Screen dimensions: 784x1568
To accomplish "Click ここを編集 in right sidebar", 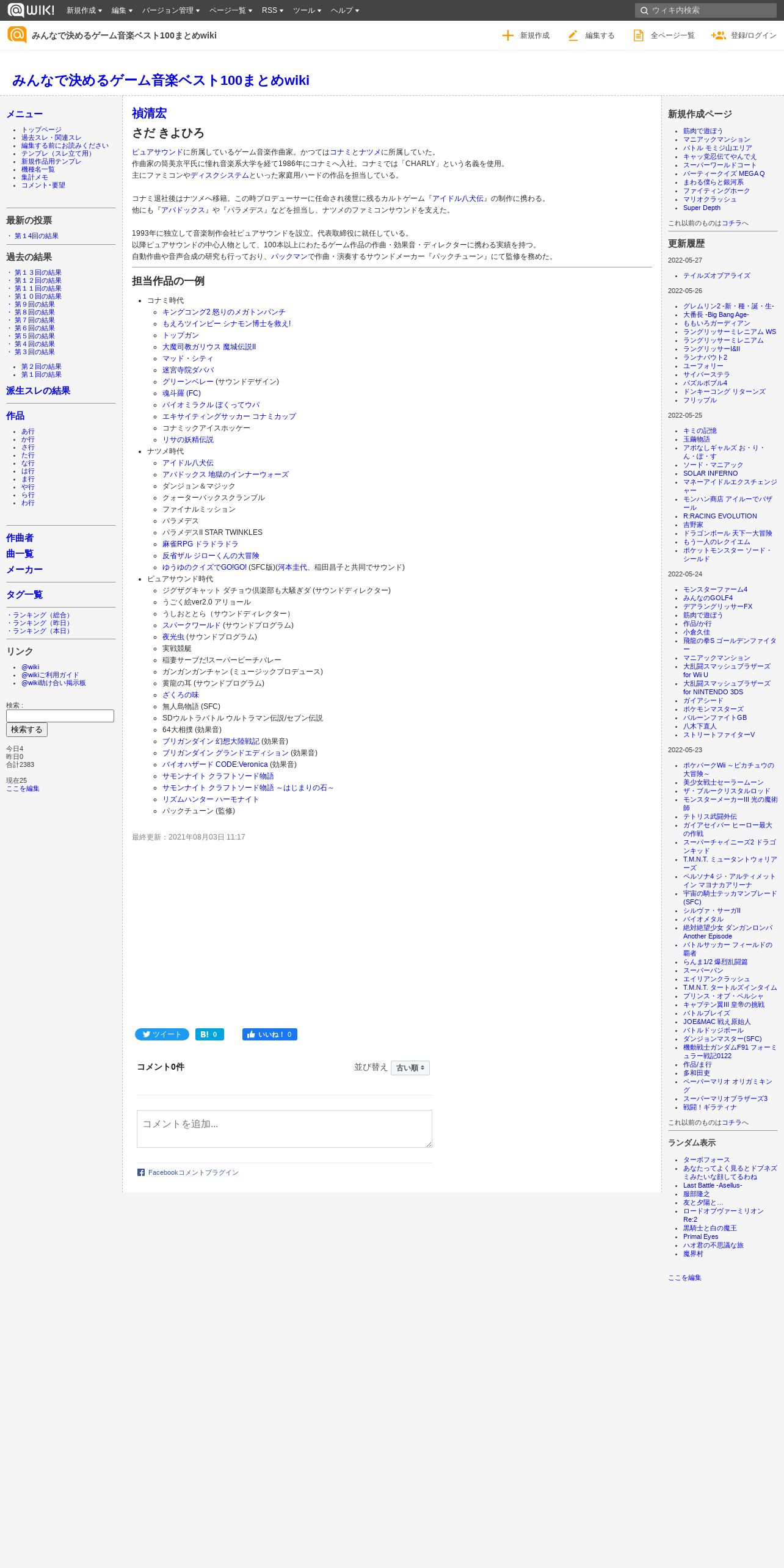I will pos(684,1277).
